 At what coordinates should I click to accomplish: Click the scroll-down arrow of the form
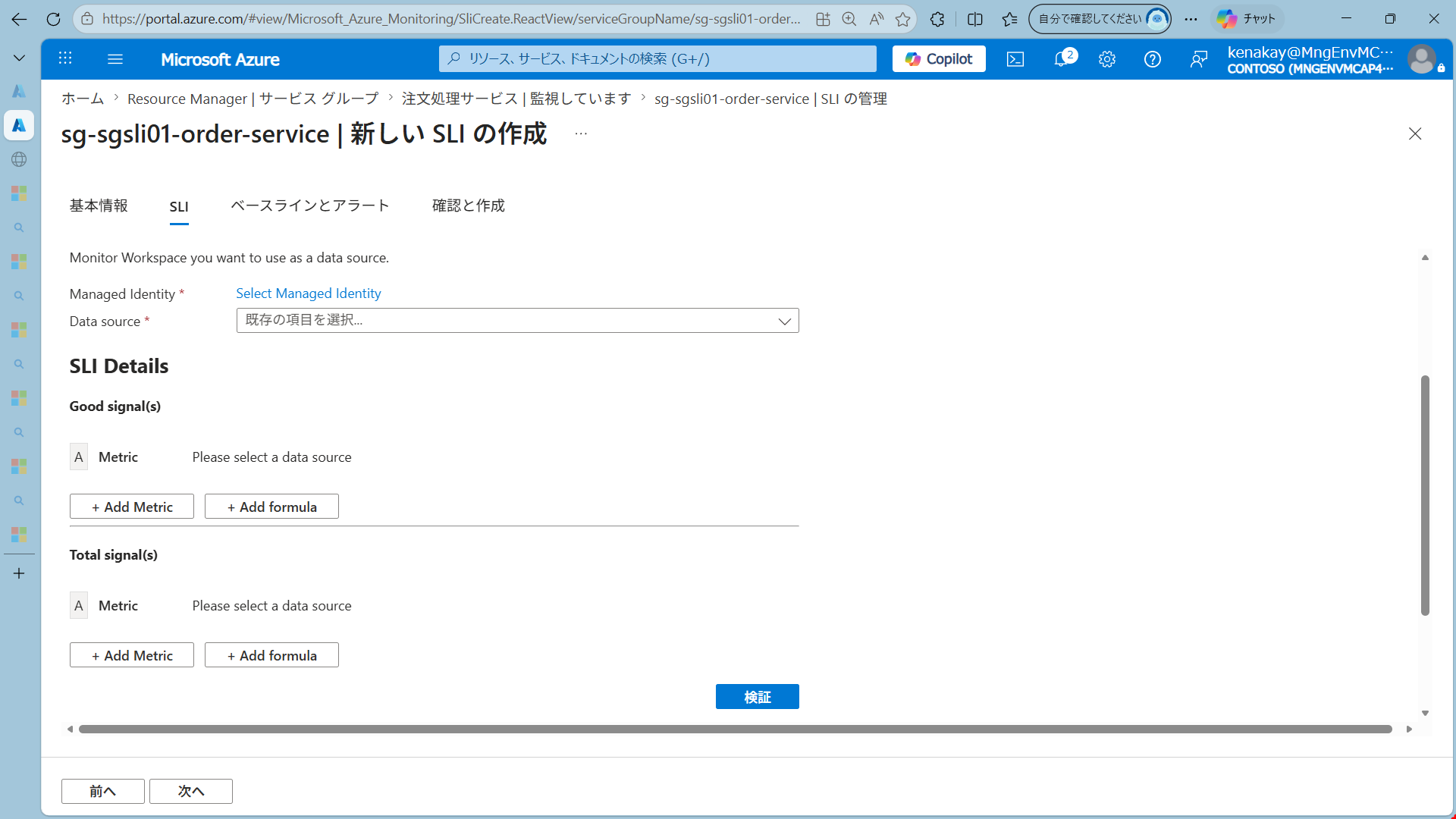(x=1425, y=713)
